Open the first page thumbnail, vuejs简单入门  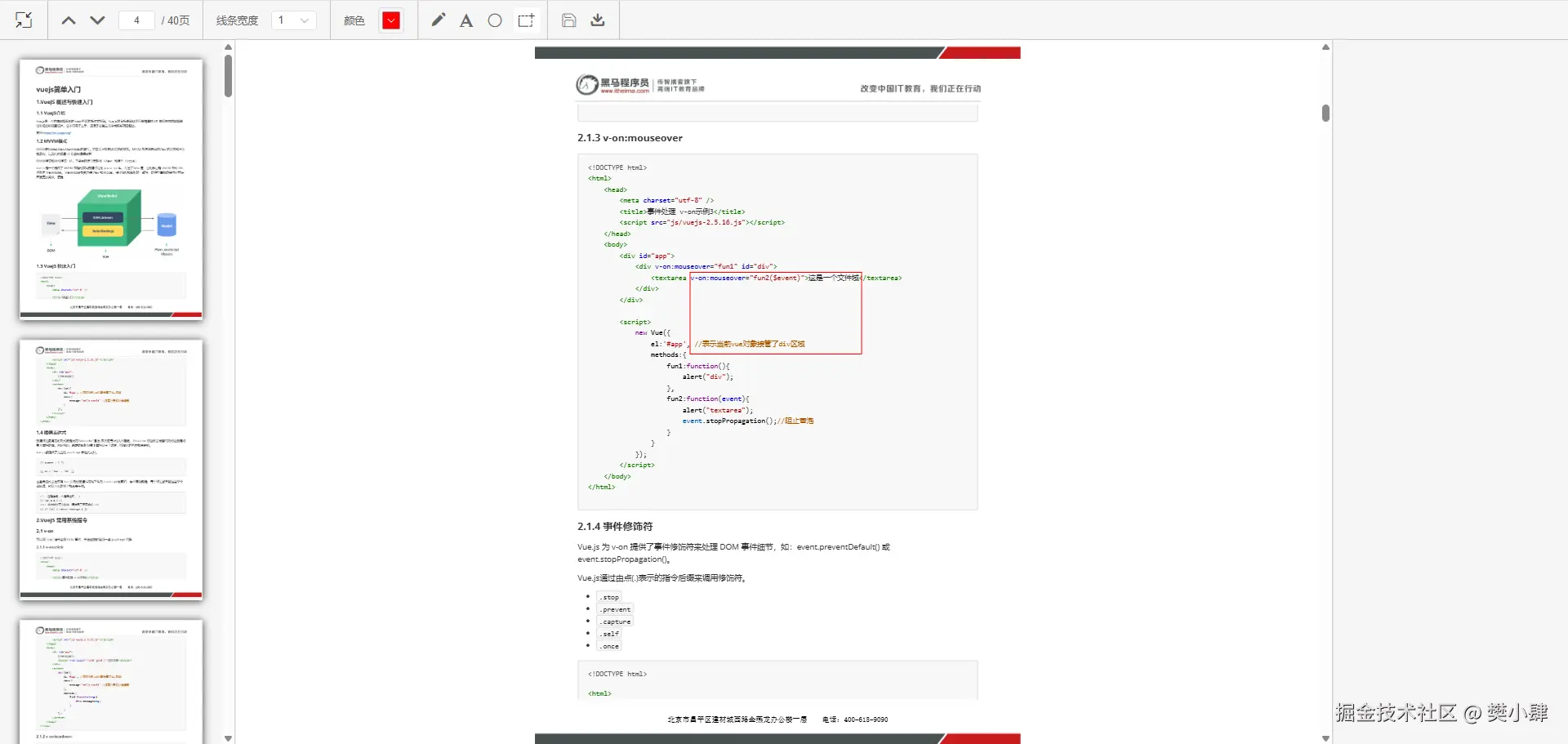pyautogui.click(x=111, y=189)
